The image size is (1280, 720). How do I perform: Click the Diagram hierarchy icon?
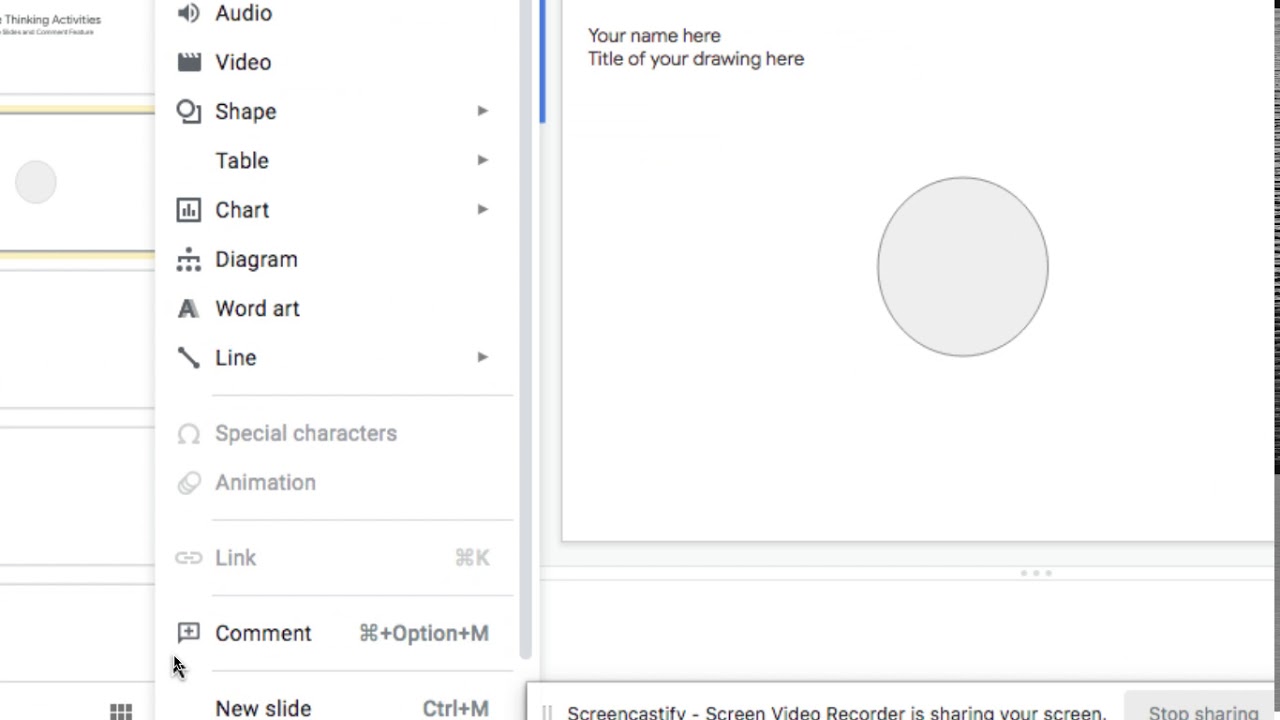pyautogui.click(x=188, y=259)
